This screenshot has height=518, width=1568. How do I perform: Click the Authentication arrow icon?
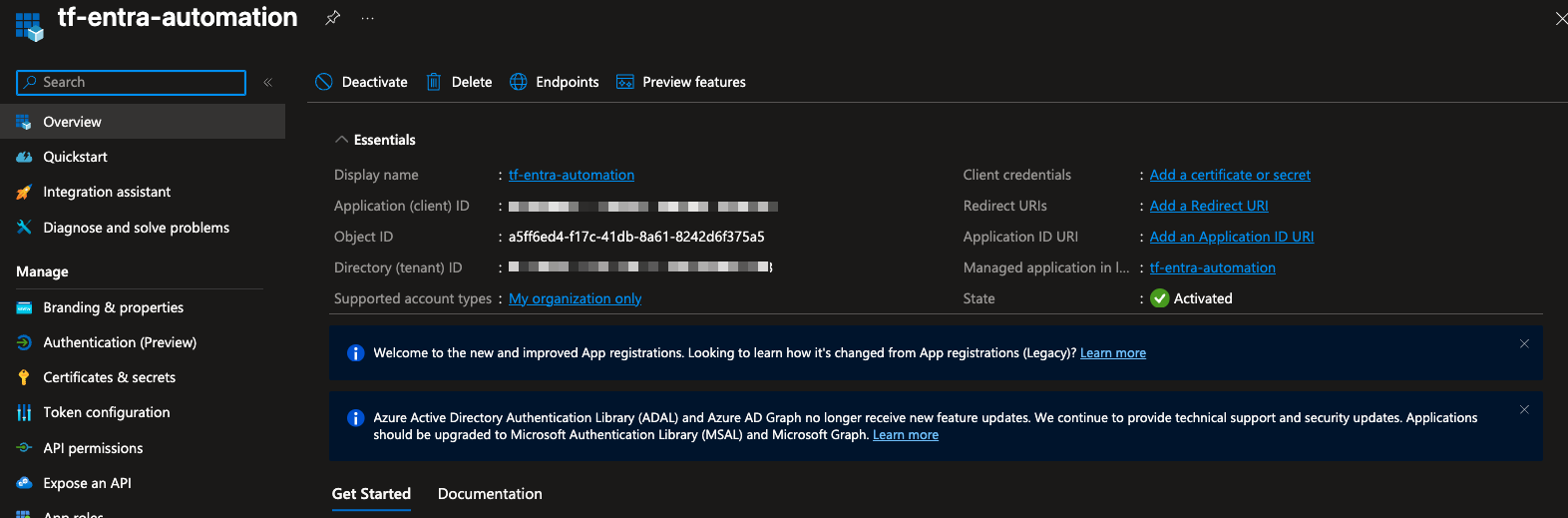(24, 342)
